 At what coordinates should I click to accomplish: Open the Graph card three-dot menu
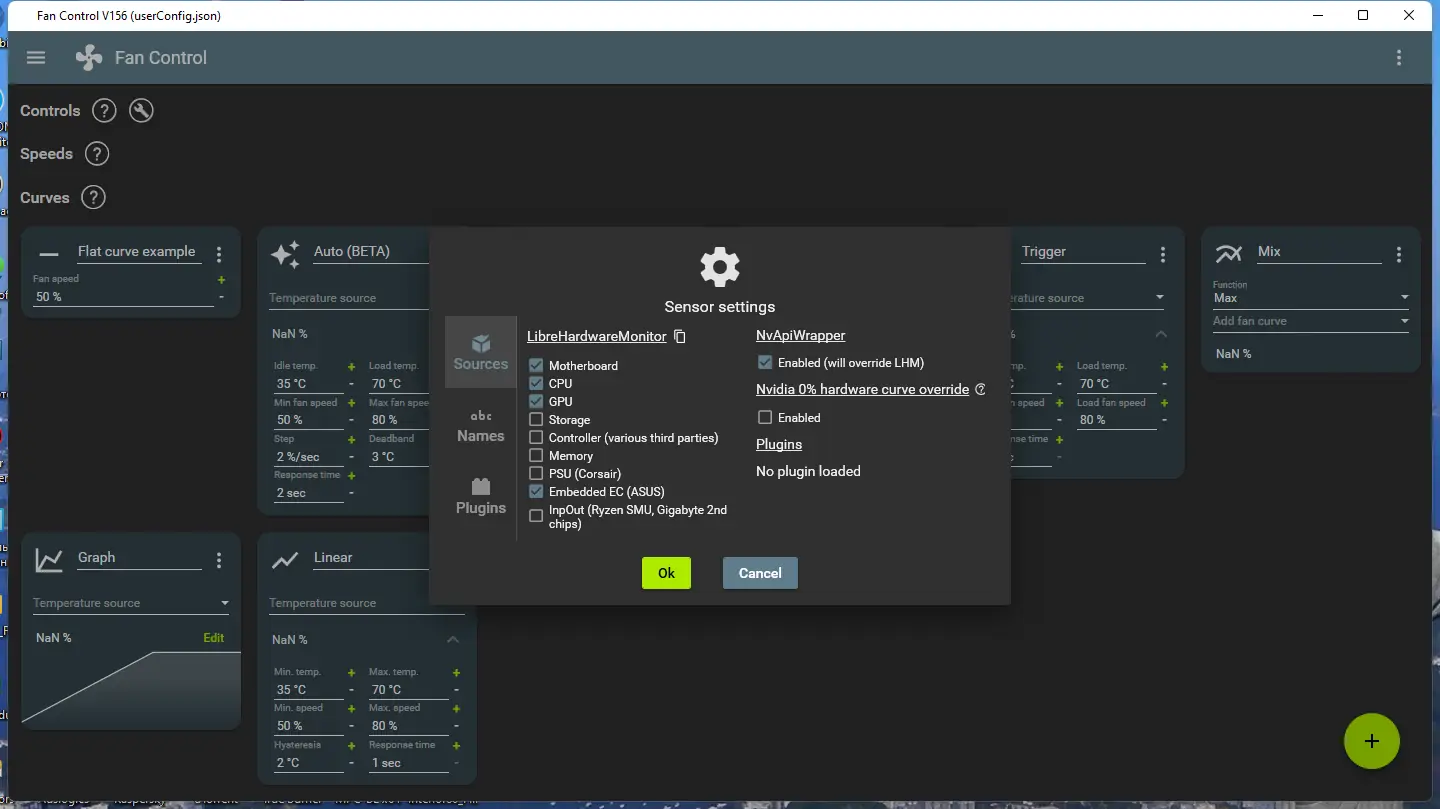click(x=219, y=561)
